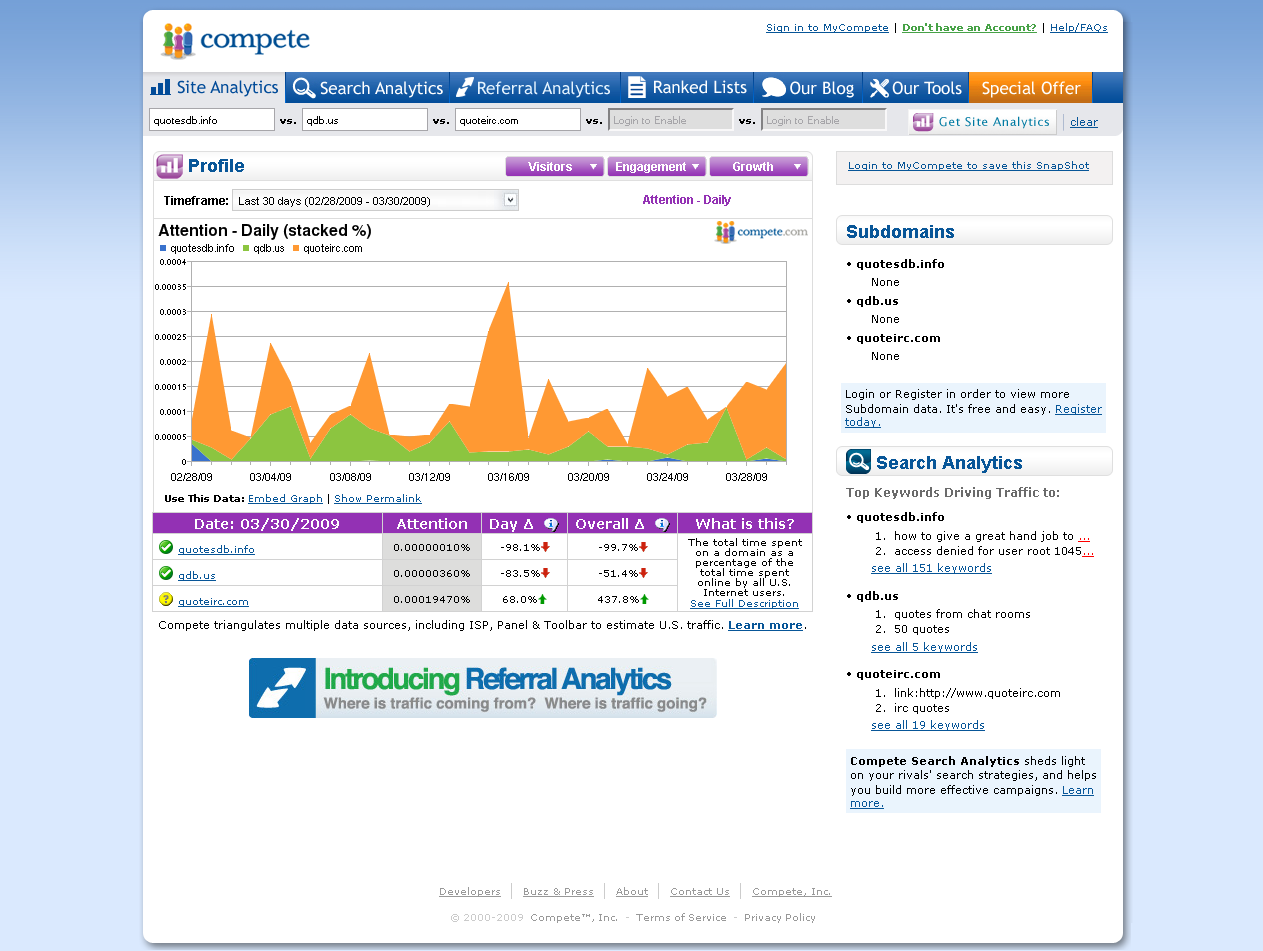Click the Profile bar chart icon

pyautogui.click(x=170, y=166)
